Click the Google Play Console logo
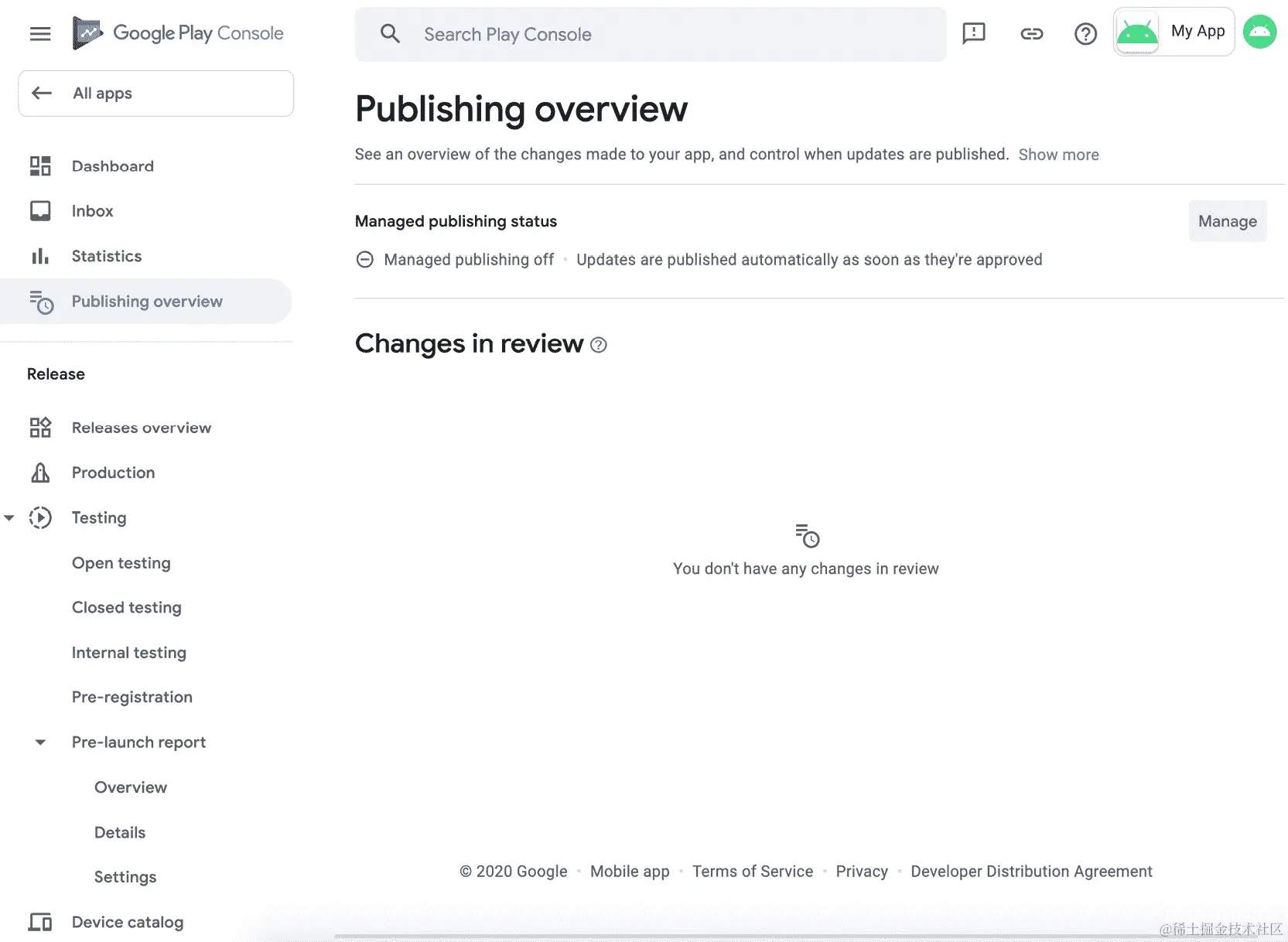The height and width of the screenshot is (942, 1288). tap(178, 33)
